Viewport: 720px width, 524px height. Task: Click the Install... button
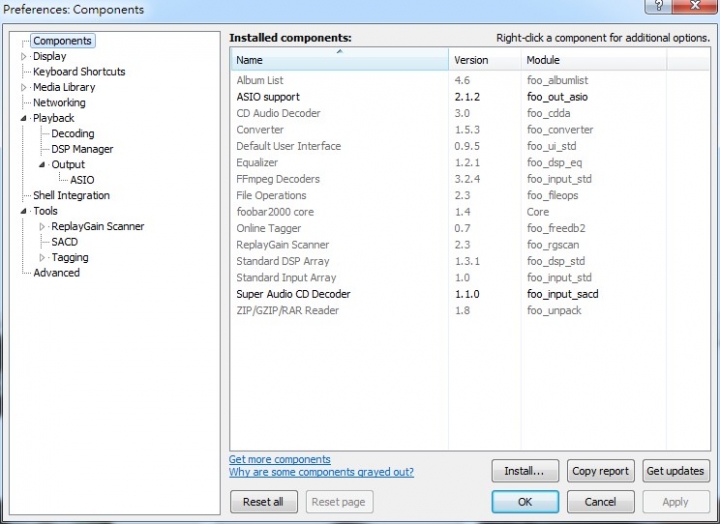click(525, 471)
